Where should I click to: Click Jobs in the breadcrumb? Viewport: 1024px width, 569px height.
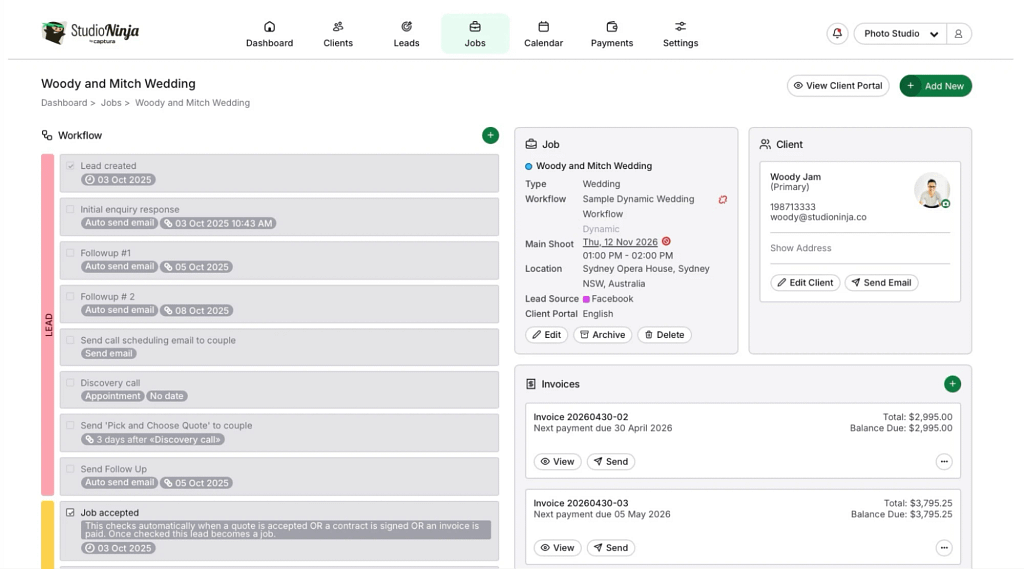coord(111,103)
